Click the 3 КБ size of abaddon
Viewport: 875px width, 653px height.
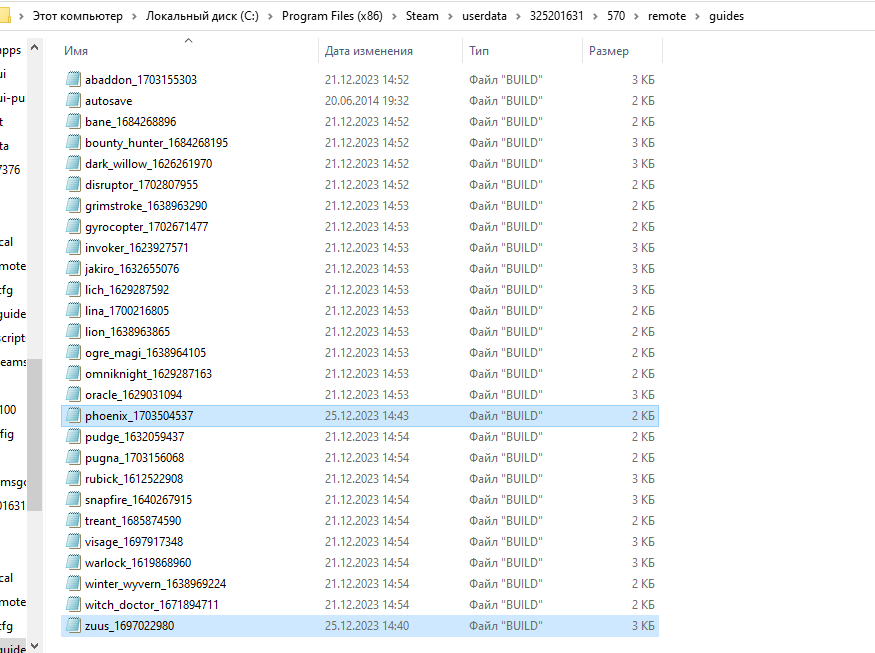tap(643, 79)
